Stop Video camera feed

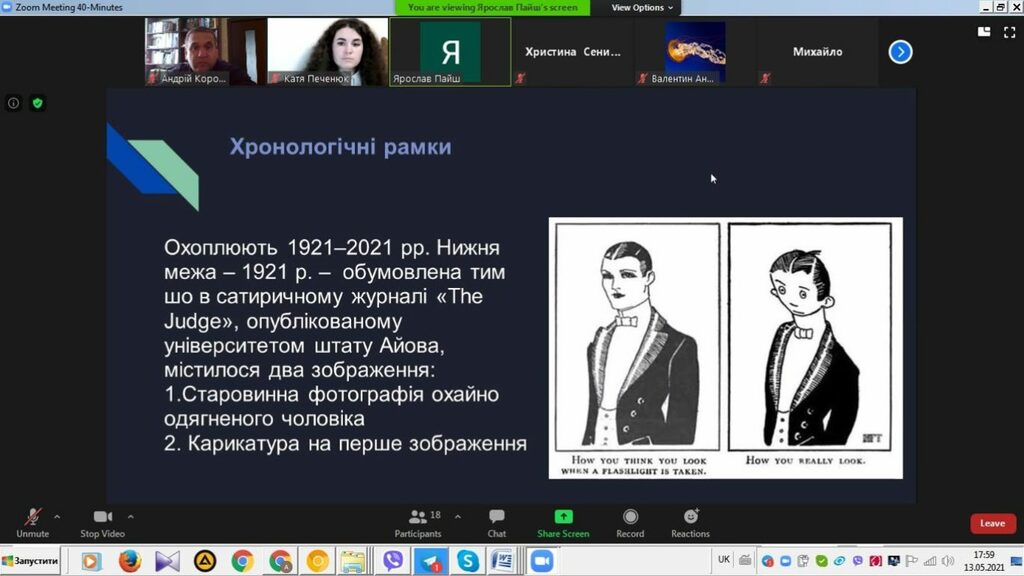coord(102,521)
